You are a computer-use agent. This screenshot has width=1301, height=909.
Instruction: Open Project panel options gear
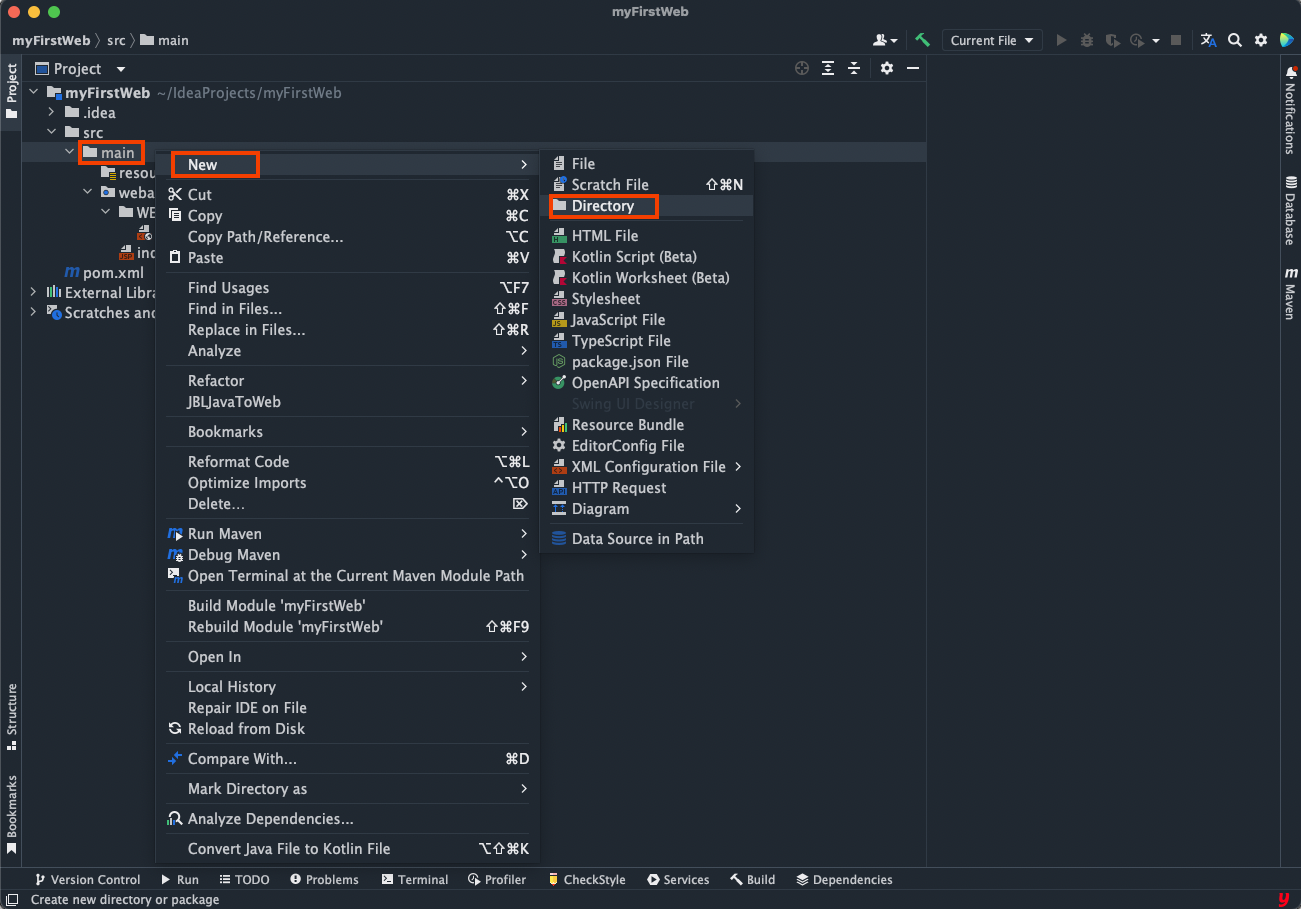[887, 68]
